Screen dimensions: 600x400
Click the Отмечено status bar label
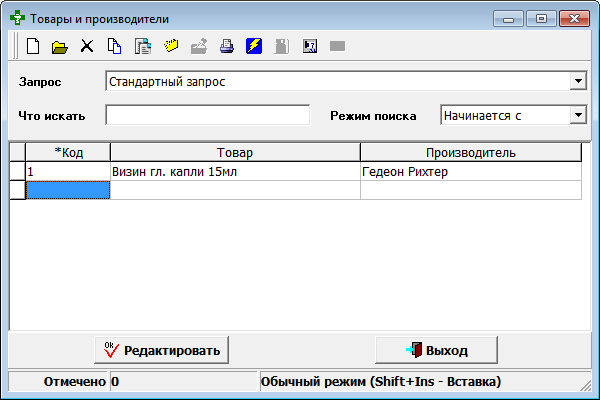(75, 382)
